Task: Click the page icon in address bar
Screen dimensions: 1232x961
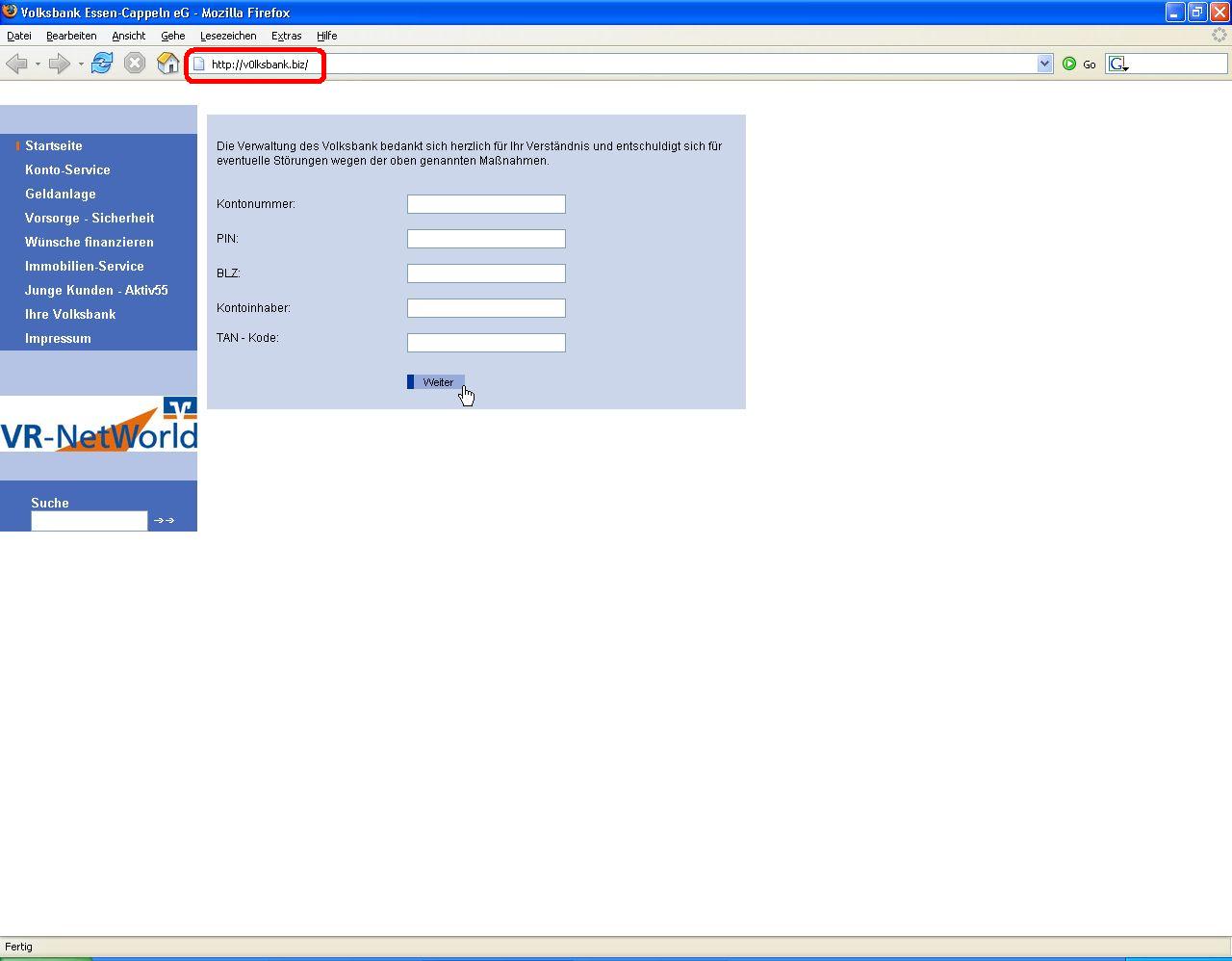Action: 199,64
